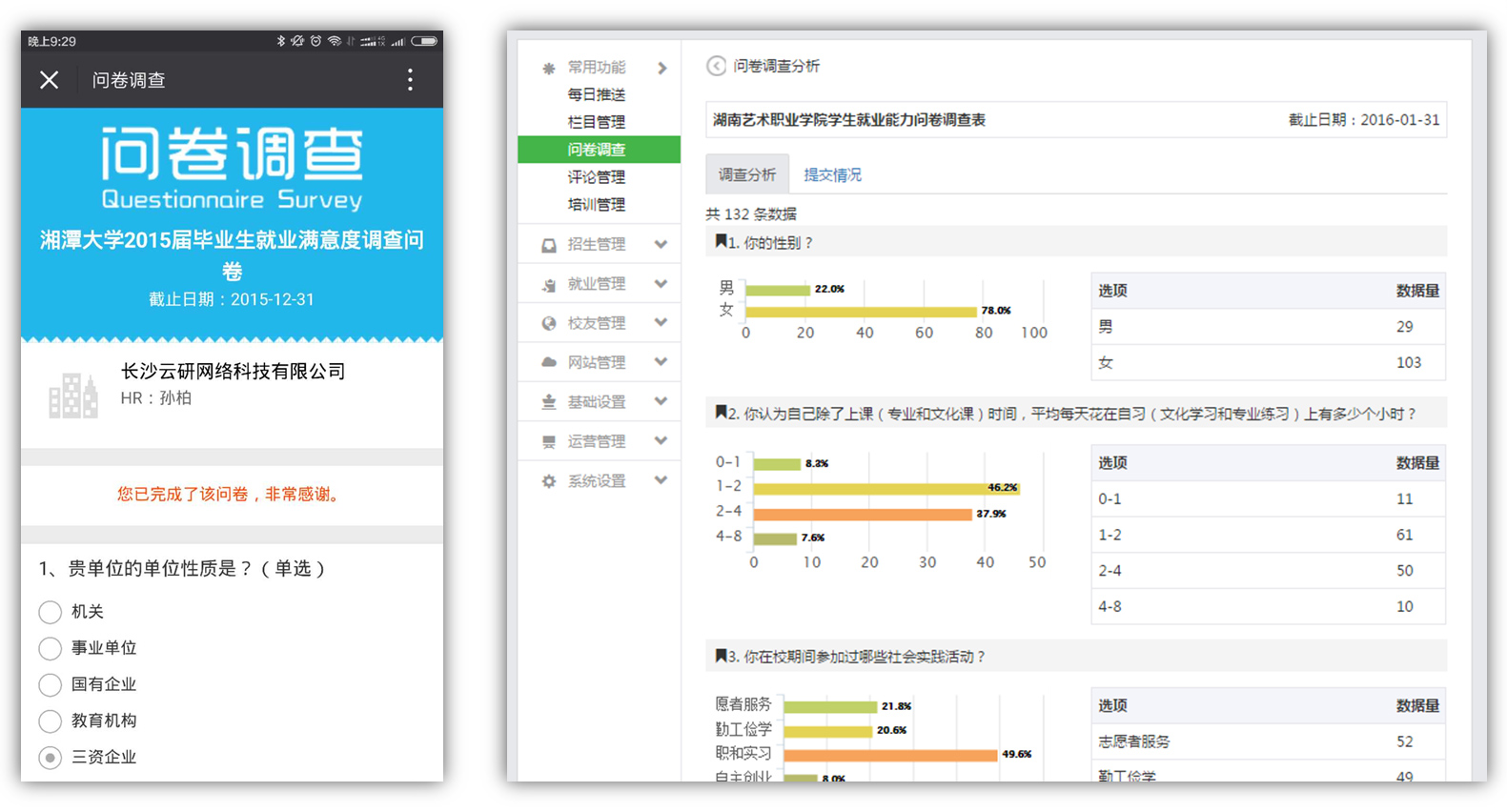
Task: Select the 三资企业 radio button
Action: click(x=51, y=758)
